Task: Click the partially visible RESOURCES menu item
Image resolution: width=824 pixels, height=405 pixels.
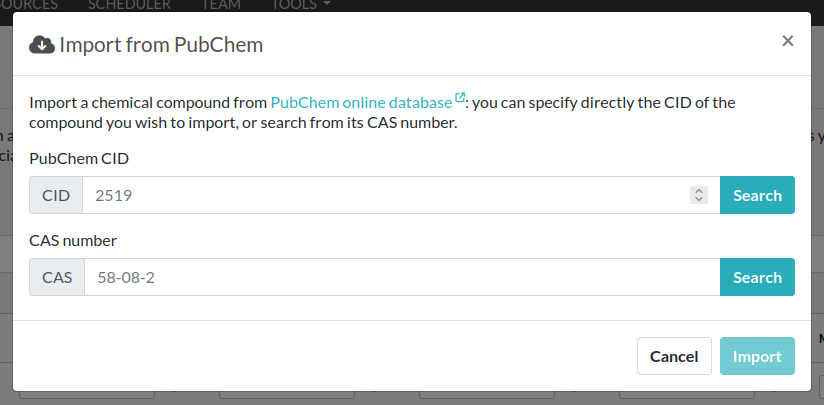Action: point(28,5)
